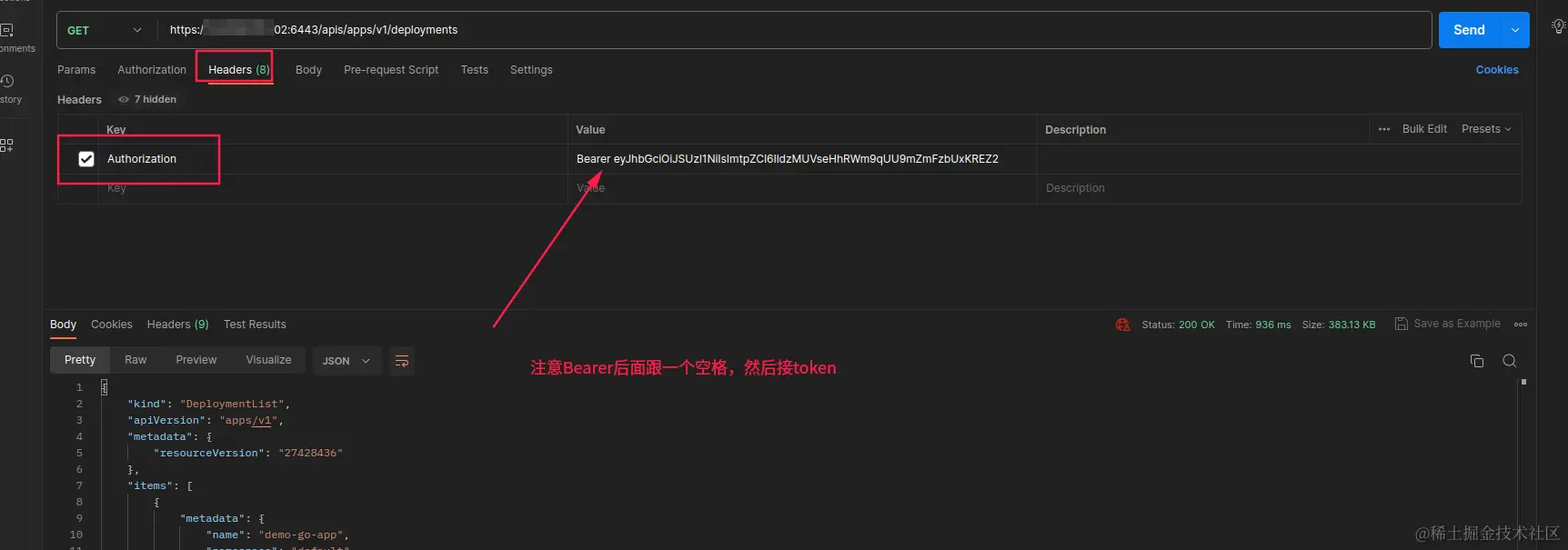Edit the Authorization key cell

[333, 159]
